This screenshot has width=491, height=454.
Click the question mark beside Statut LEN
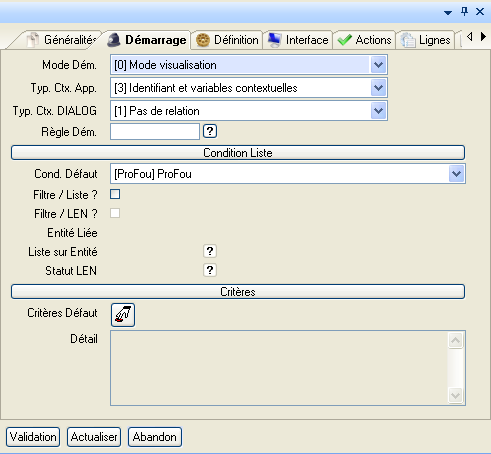click(x=210, y=270)
